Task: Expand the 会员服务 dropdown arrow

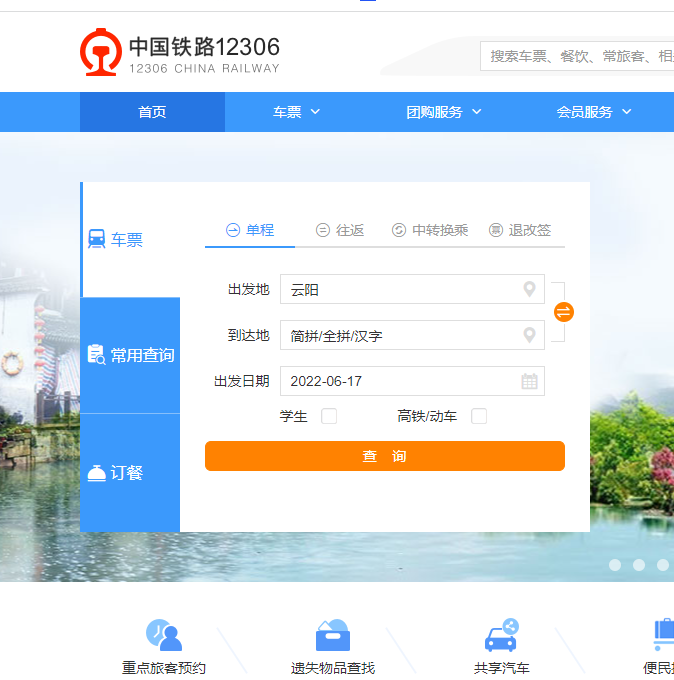Action: click(x=626, y=112)
